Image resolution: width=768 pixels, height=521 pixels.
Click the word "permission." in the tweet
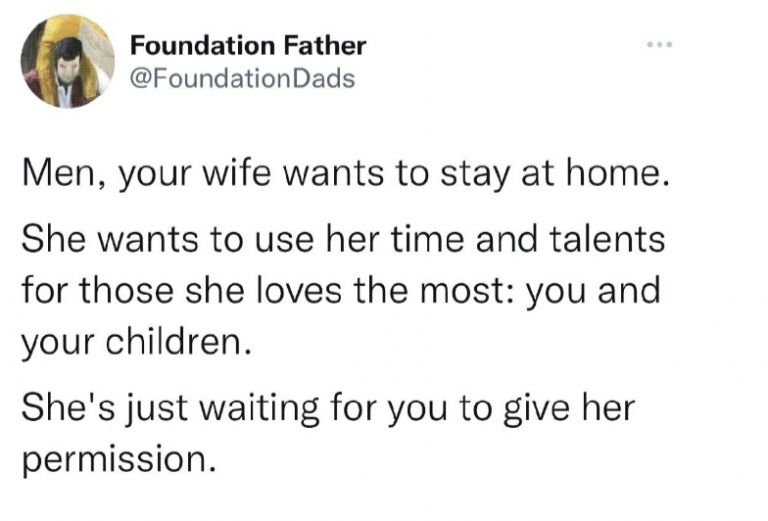(x=118, y=460)
